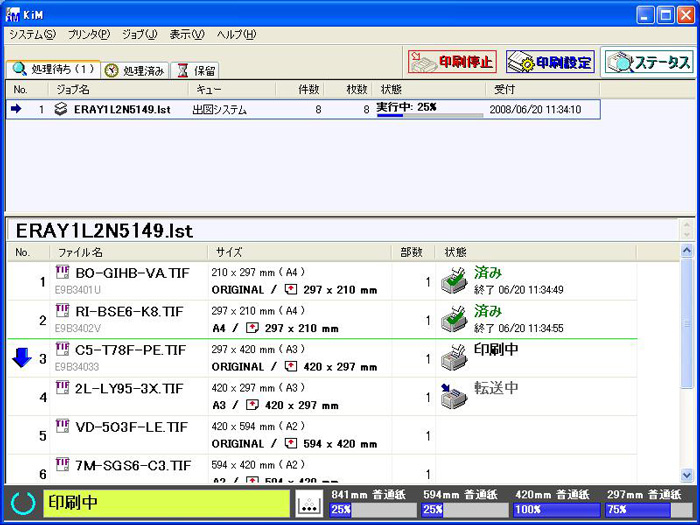700x525 pixels.
Task: Click orientation icon in RI-BSE6-K8.TIF size
Action: [252, 328]
